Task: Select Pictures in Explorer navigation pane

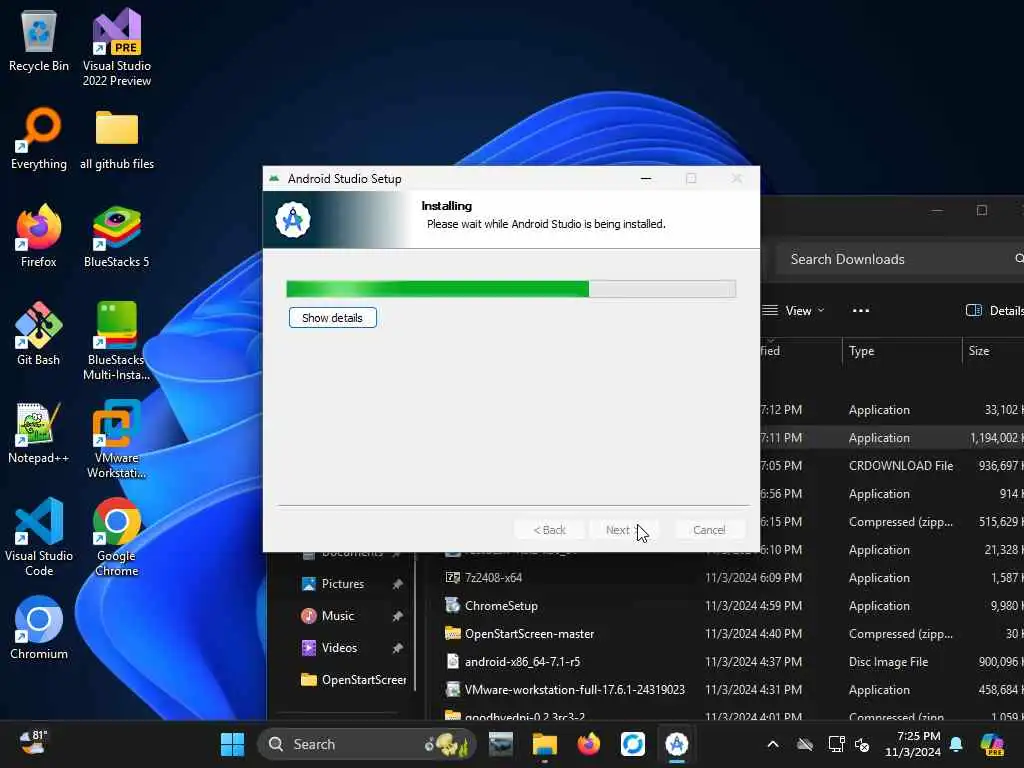Action: pos(343,584)
